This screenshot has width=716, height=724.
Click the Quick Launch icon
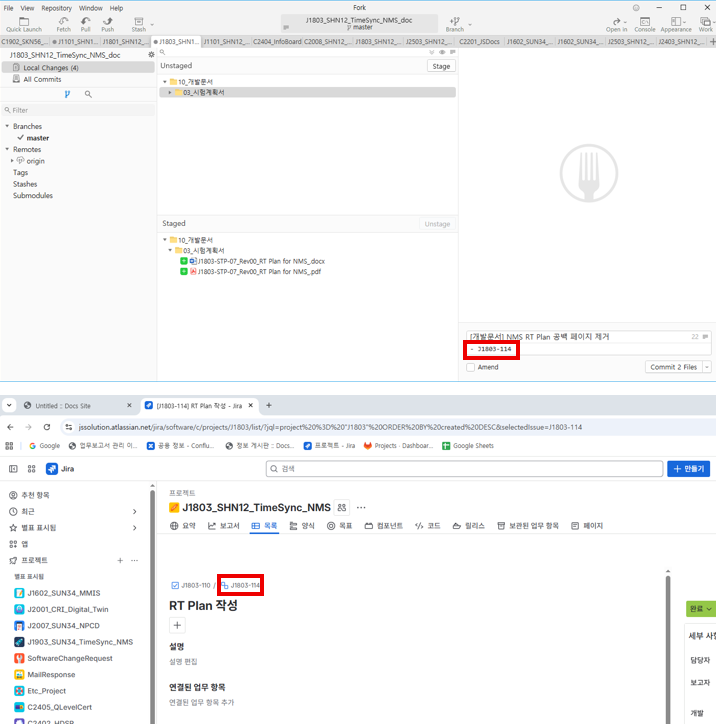tap(23, 21)
